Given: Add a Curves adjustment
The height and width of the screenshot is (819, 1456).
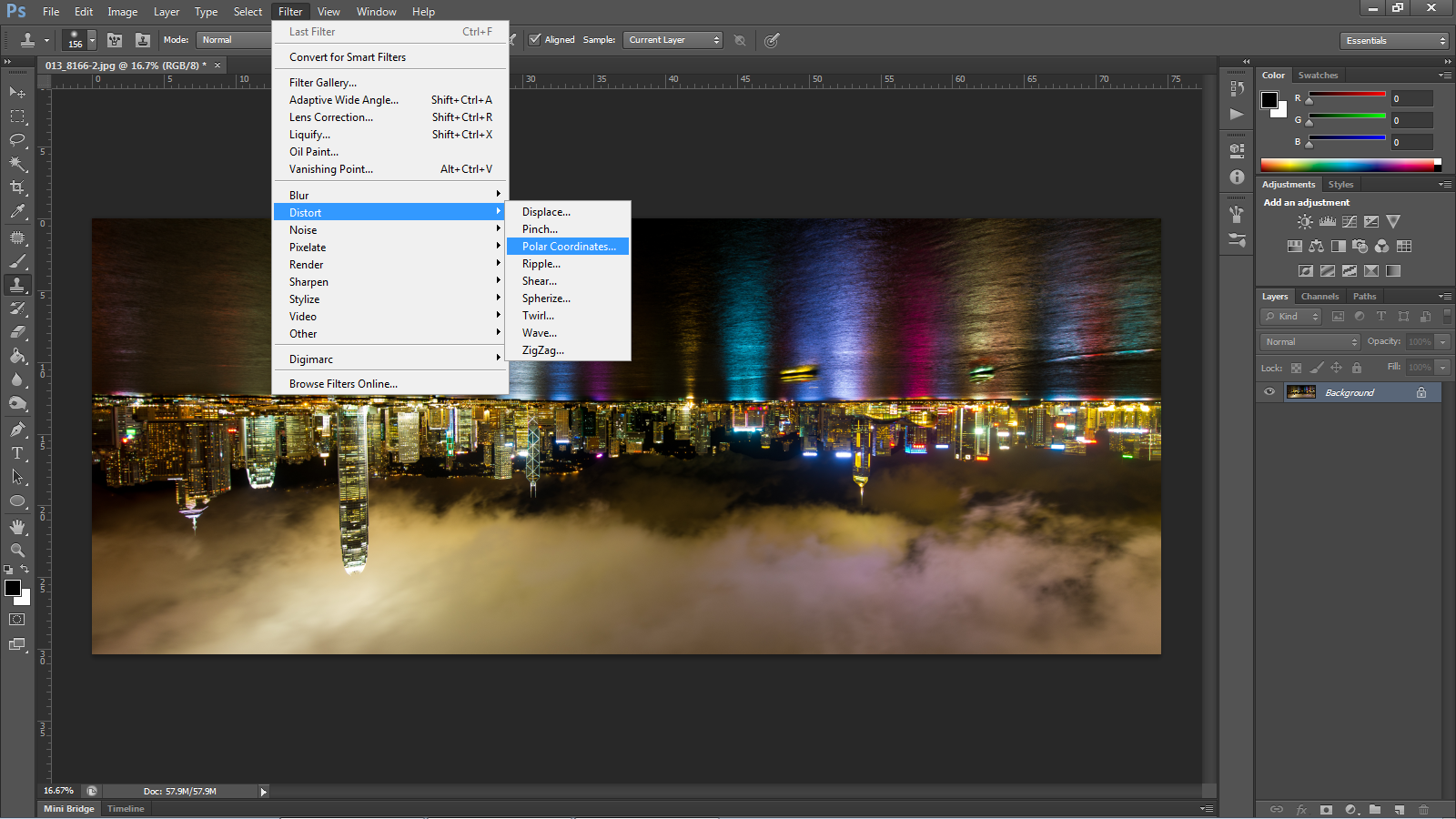Looking at the screenshot, I should pos(1350,221).
